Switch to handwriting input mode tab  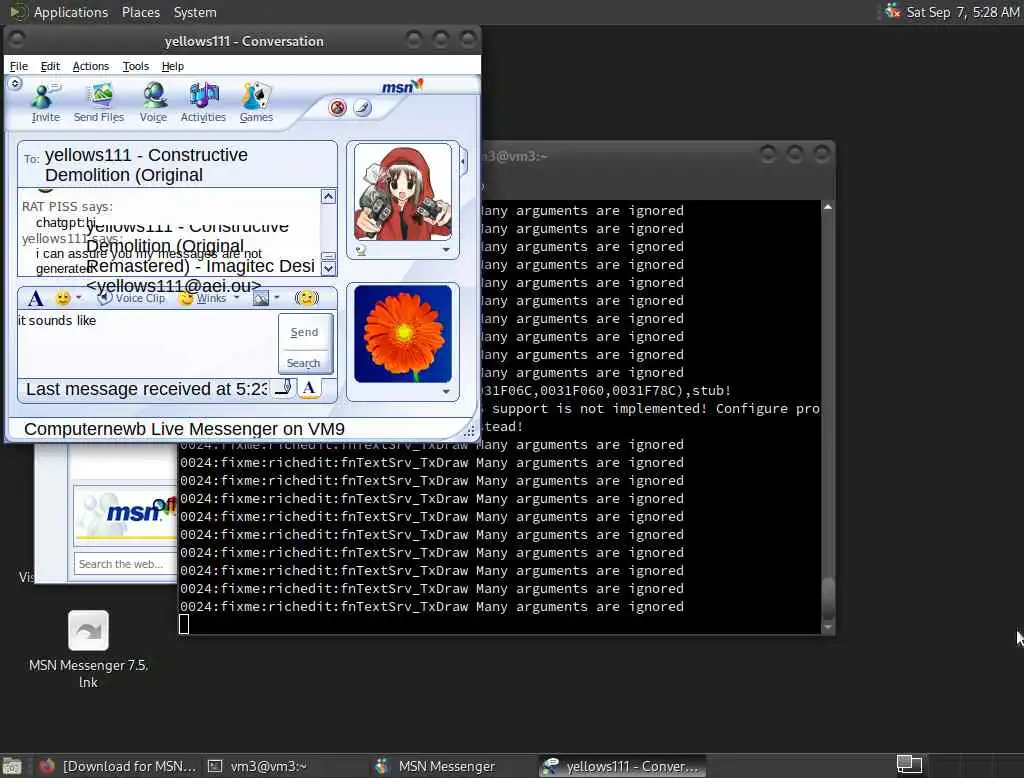click(x=283, y=387)
